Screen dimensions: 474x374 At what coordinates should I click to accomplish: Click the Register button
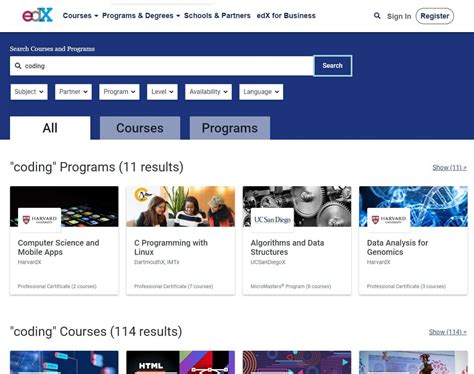[x=435, y=16]
